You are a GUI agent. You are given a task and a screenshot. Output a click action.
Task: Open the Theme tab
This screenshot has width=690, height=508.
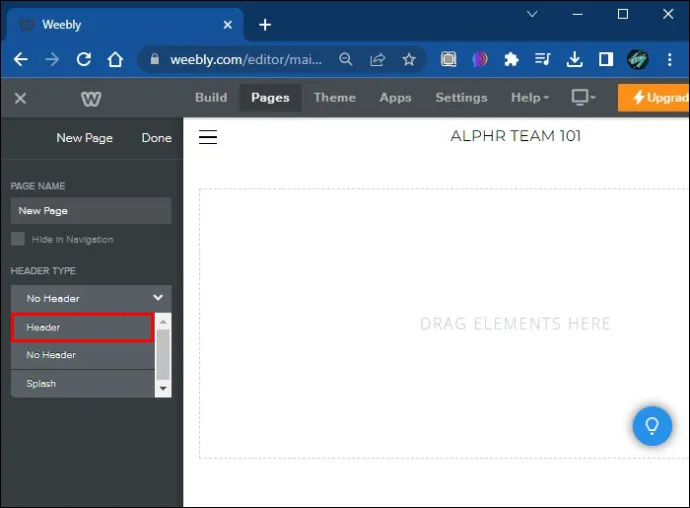(x=334, y=97)
